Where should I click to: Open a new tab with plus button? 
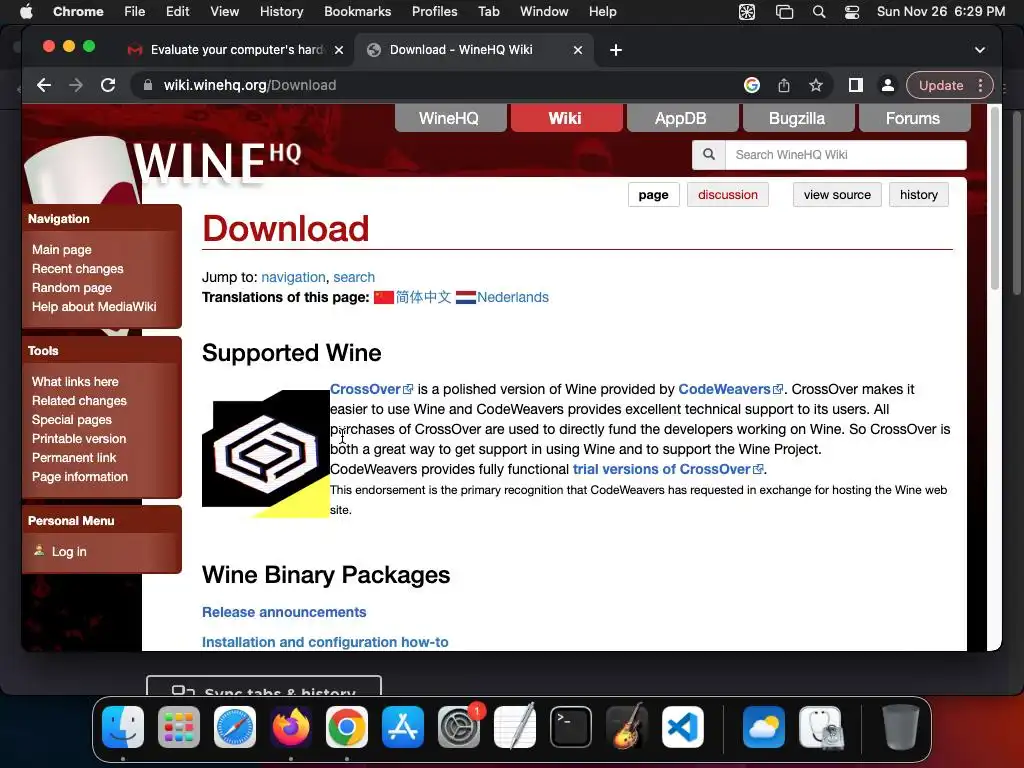click(616, 50)
